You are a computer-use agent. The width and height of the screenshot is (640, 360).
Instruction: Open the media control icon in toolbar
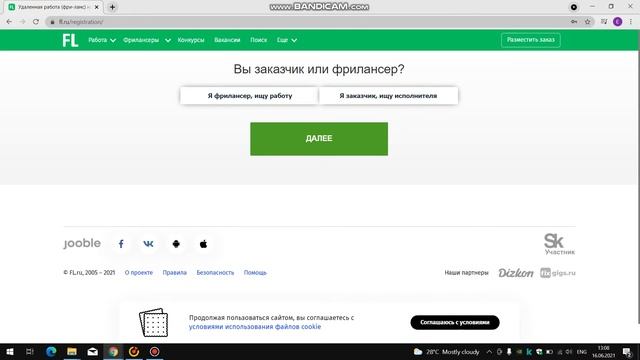pyautogui.click(x=604, y=22)
